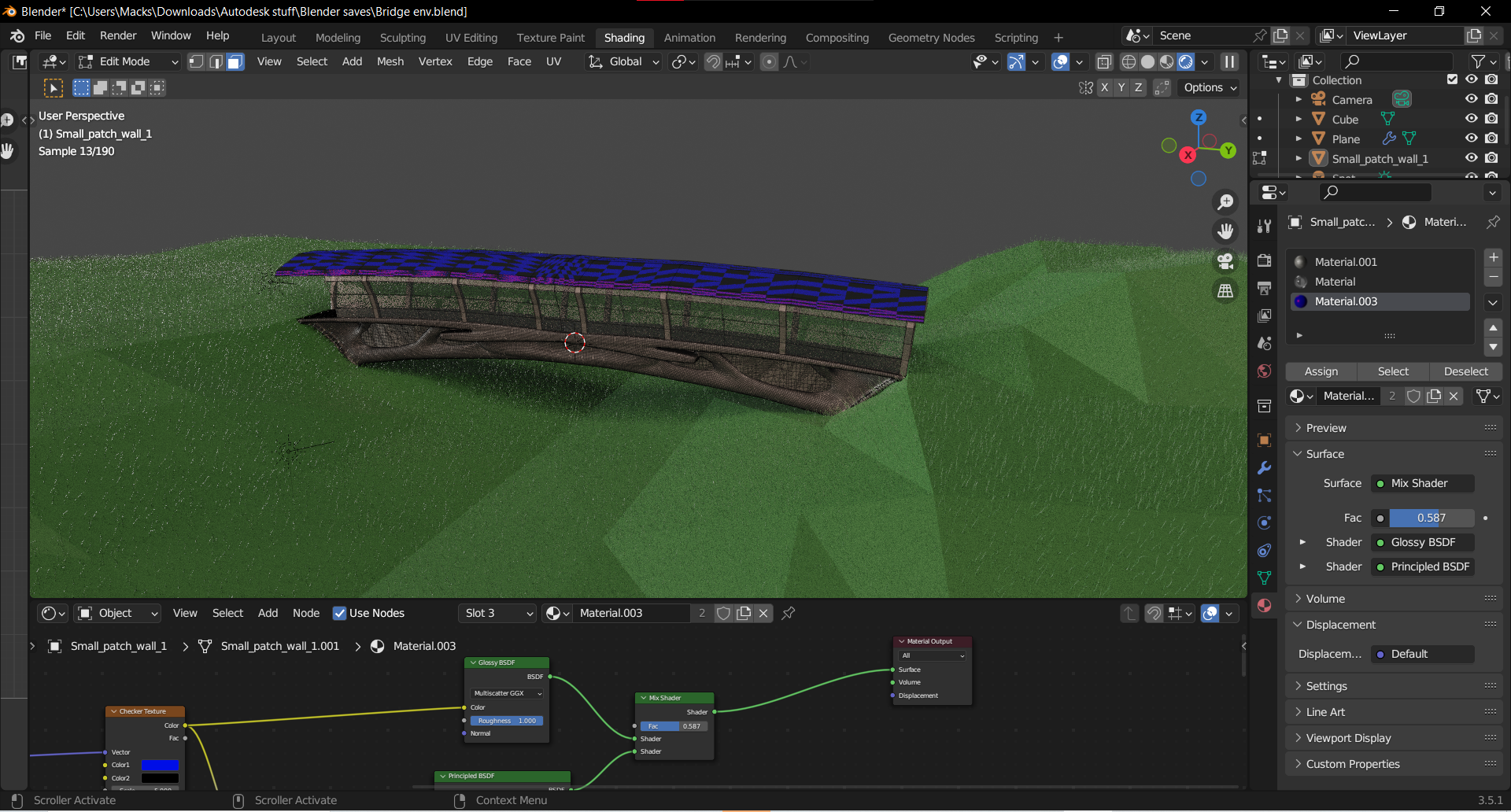
Task: Switch to Layout workspace tab
Action: pos(279,38)
